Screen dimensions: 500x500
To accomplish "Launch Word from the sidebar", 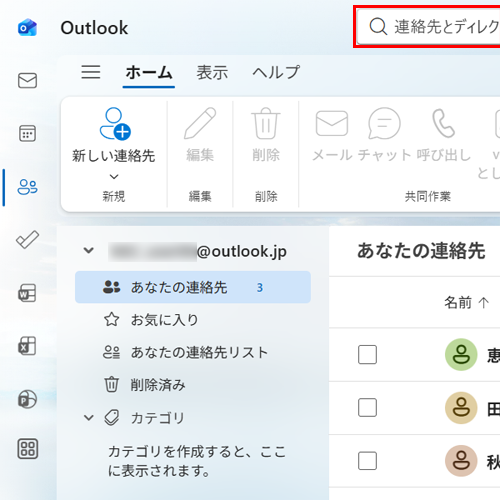I will (27, 293).
